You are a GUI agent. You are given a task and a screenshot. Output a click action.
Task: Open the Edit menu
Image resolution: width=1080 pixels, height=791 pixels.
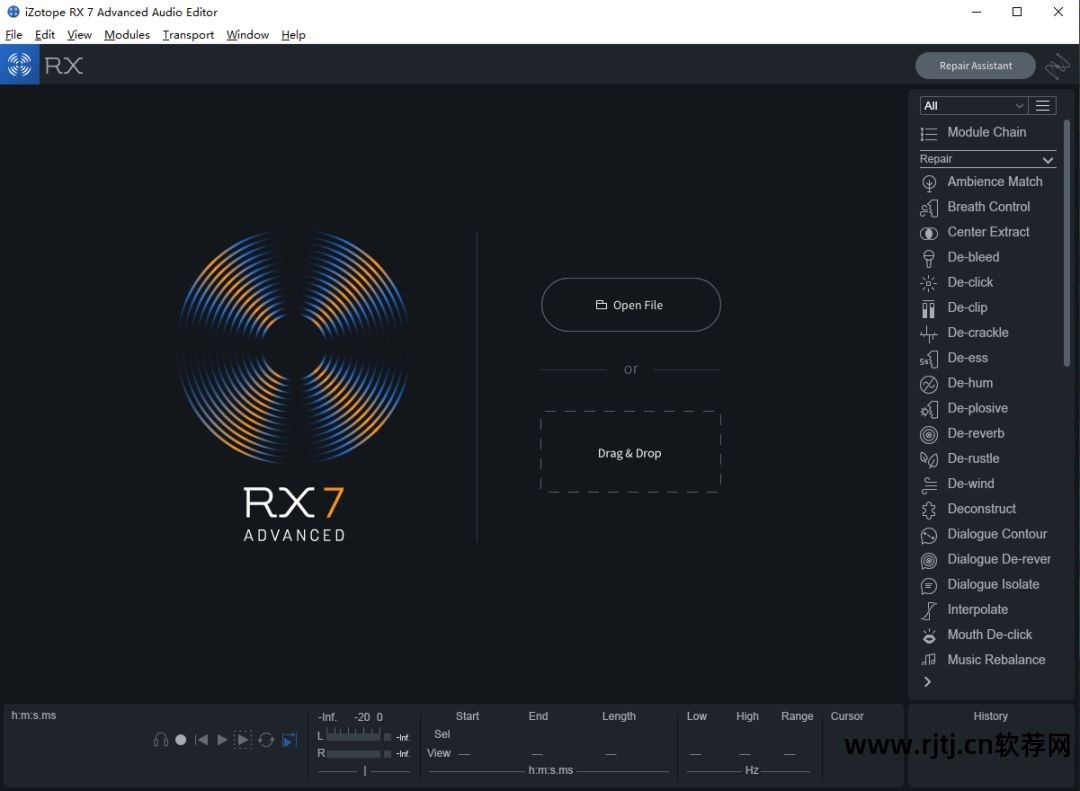tap(45, 34)
